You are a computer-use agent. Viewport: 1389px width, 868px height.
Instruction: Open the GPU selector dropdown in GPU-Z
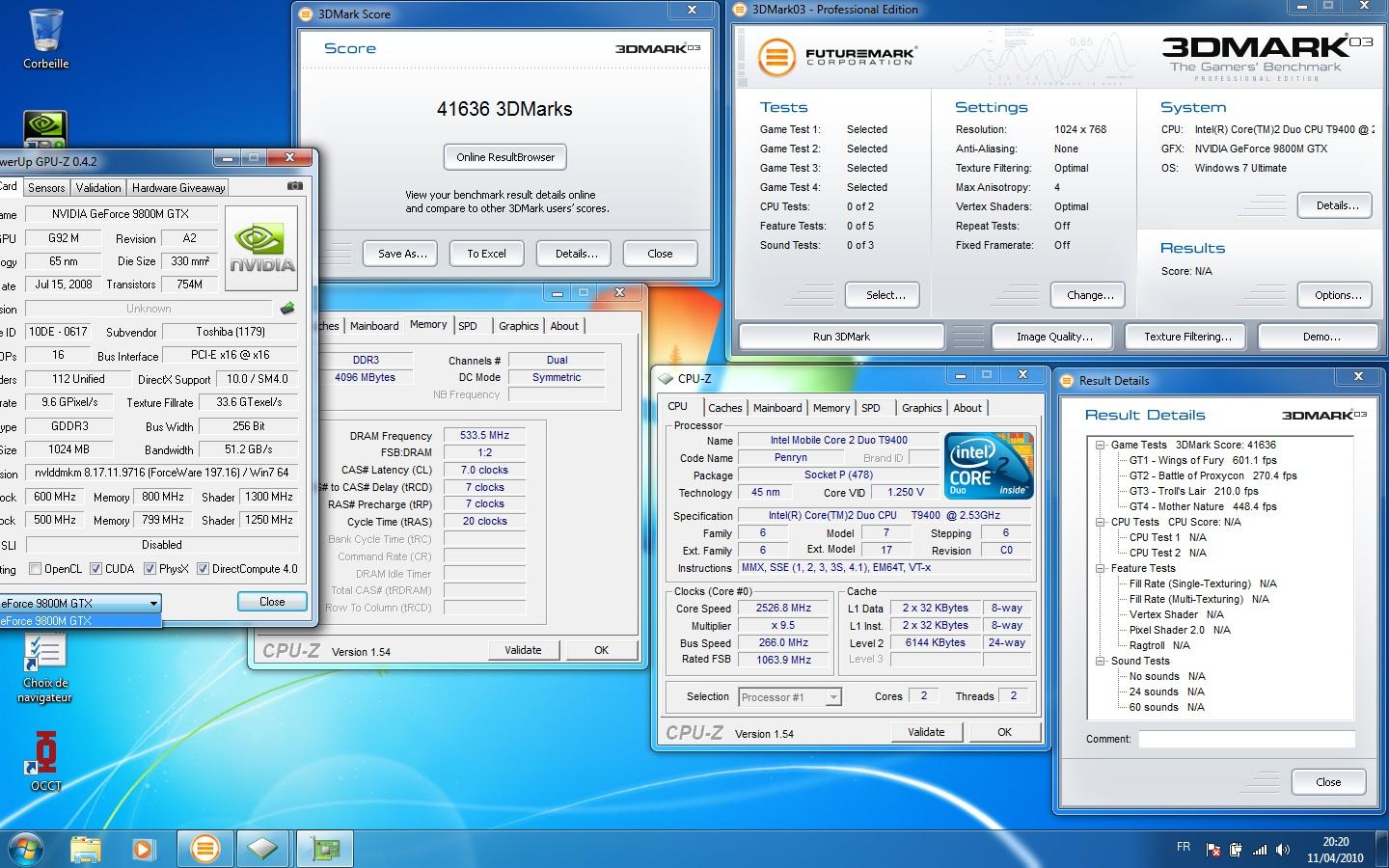153,603
